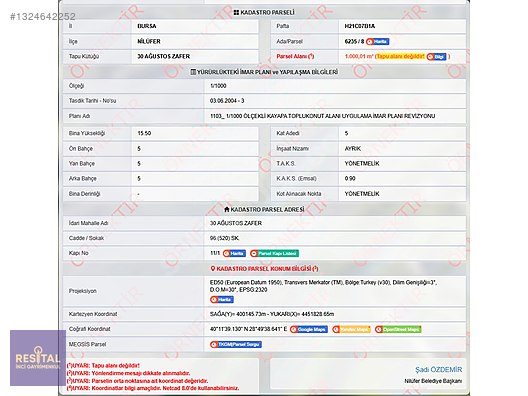528x396 pixels.
Task: Select the Planı Adı text starting with 1103_
Action: click(x=323, y=116)
